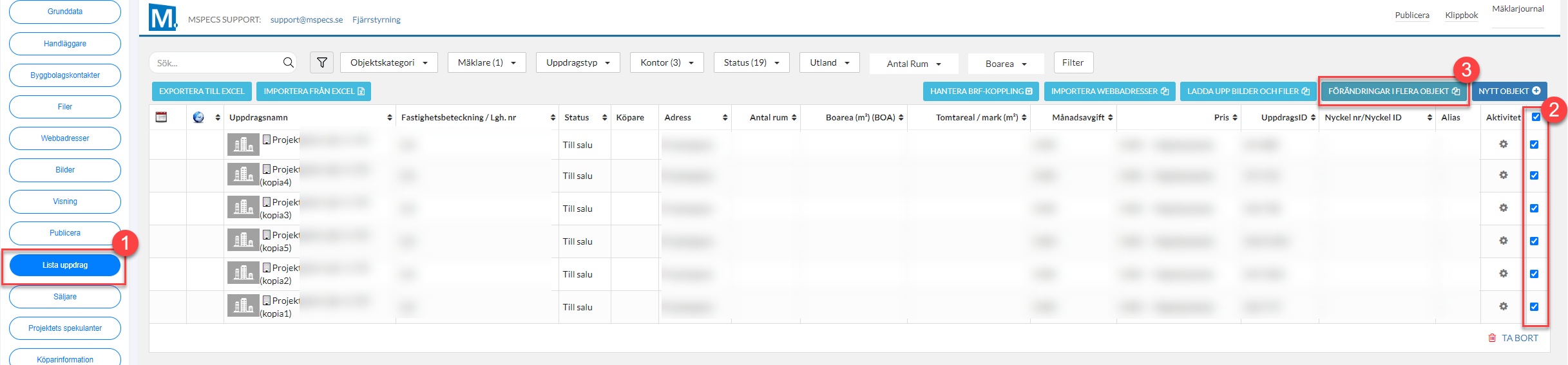Click Förändringar i flera objekt button
Screen dimensions: 1568x365
coord(1393,91)
